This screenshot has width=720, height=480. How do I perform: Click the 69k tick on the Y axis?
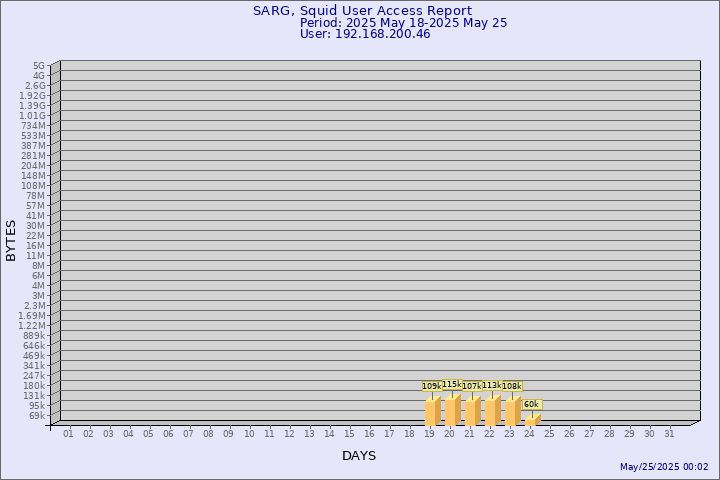(x=36, y=415)
